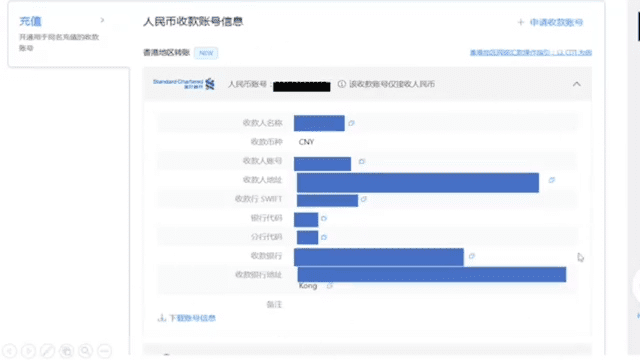
Task: Open the 充值 sidebar item
Action: coord(30,21)
